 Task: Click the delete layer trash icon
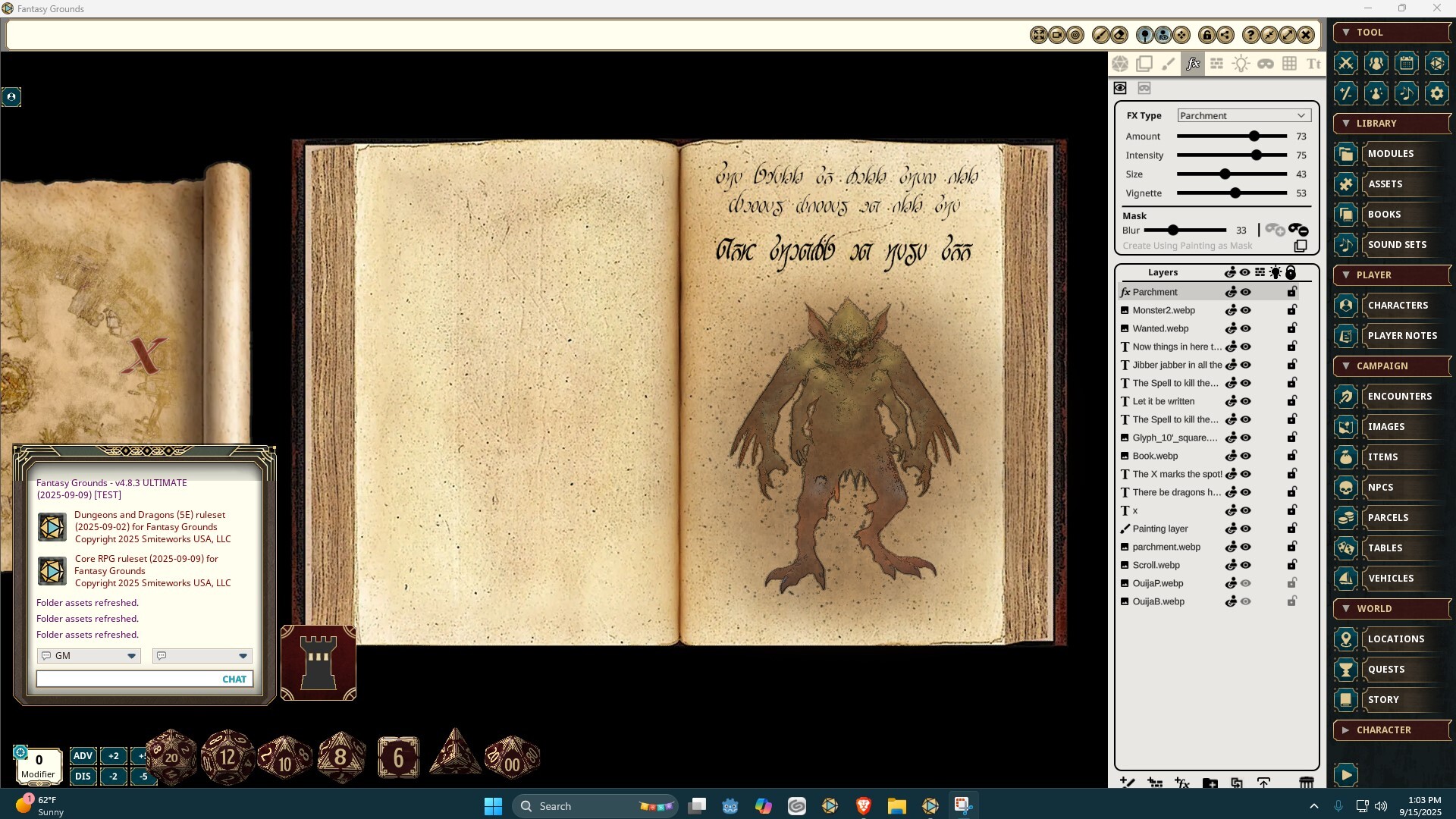(1306, 783)
